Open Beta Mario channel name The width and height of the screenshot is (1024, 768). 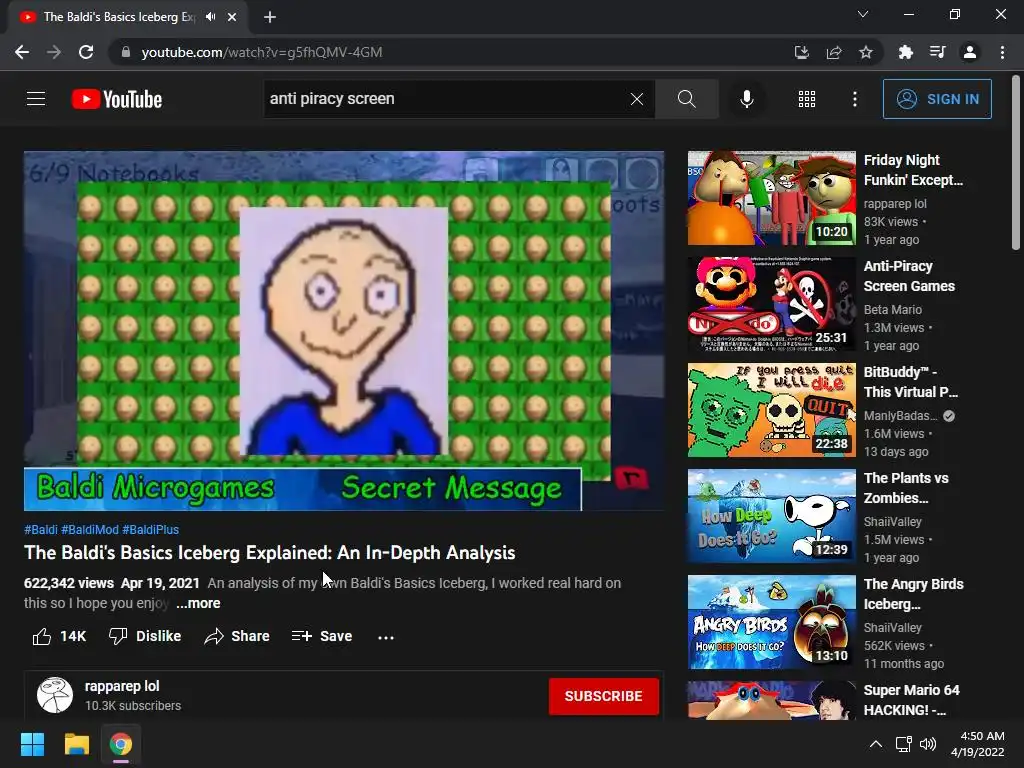click(893, 310)
